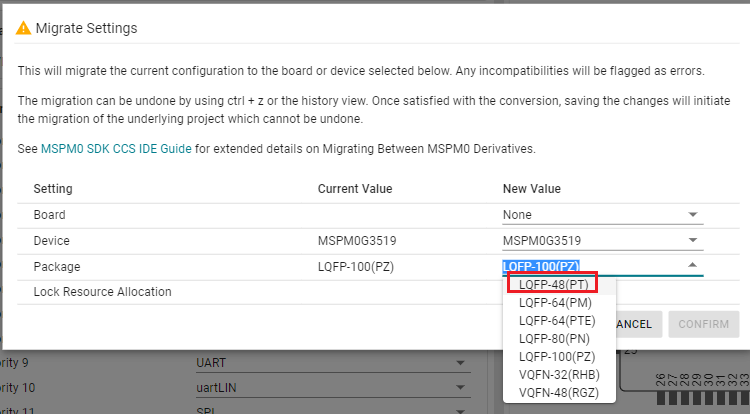The image size is (750, 414).
Task: Select VQFN-32(RHB) package option
Action: tap(559, 375)
